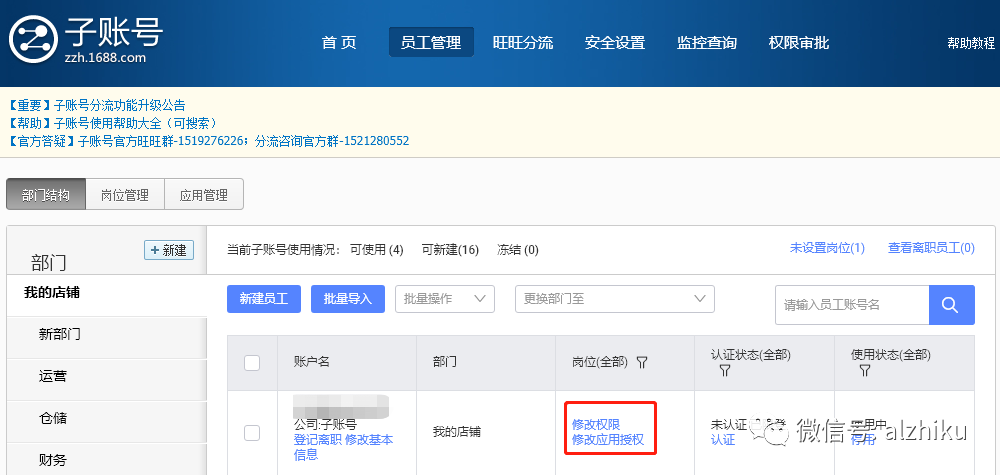Tick the checkbox for the 公司:子账号 row

(252, 433)
